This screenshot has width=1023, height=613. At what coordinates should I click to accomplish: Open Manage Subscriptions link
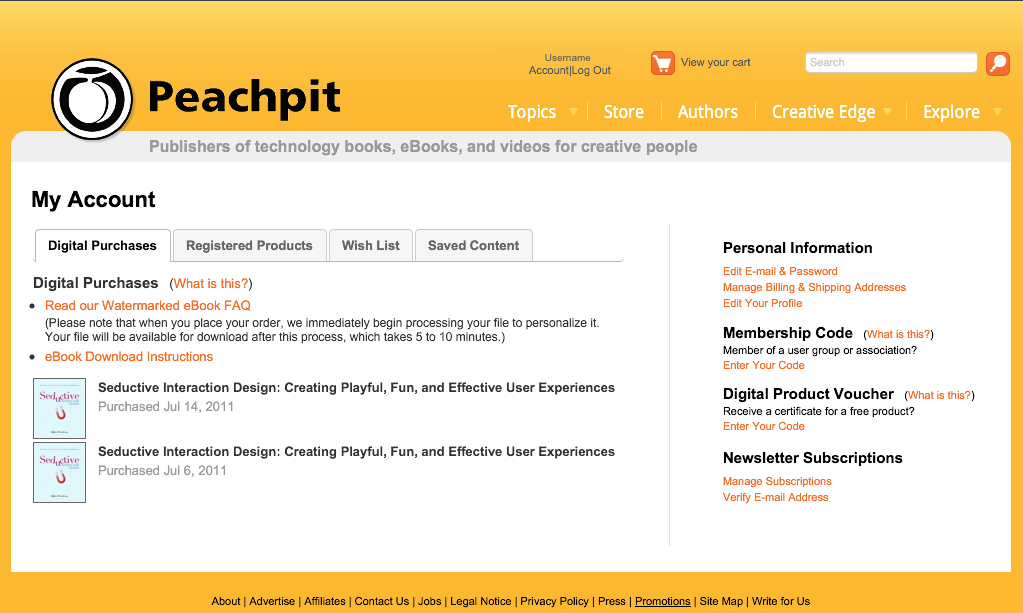pos(777,481)
